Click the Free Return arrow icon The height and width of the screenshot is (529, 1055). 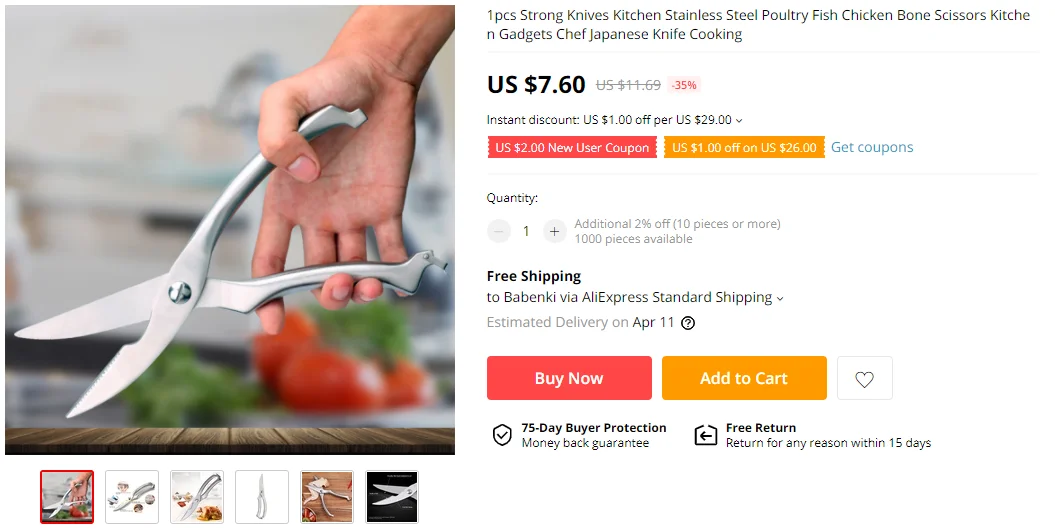point(706,435)
